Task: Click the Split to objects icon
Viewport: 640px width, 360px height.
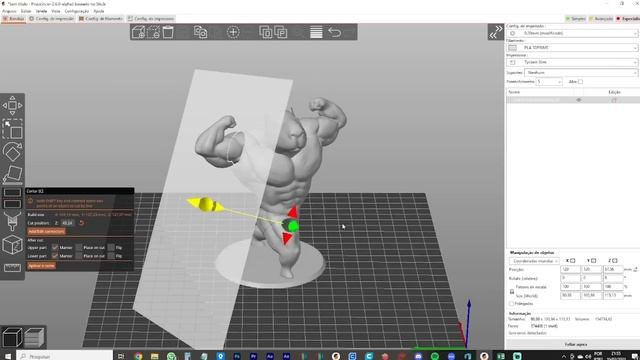Action: 265,32
